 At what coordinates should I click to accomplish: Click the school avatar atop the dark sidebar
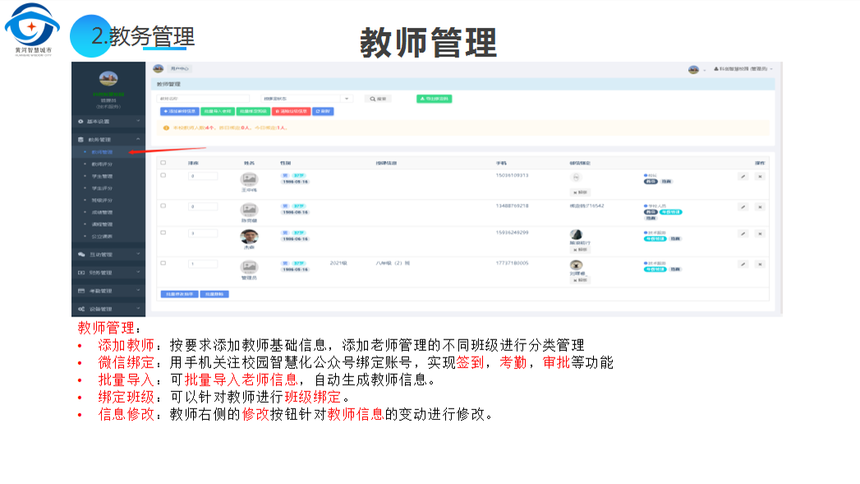tap(108, 78)
